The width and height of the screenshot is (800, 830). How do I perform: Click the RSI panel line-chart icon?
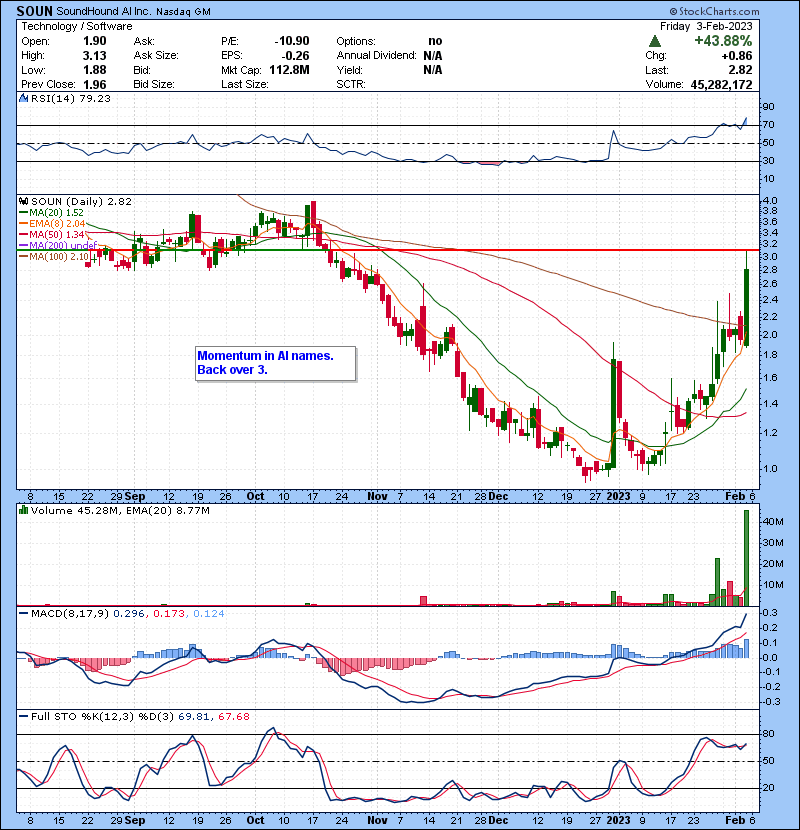pyautogui.click(x=23, y=98)
